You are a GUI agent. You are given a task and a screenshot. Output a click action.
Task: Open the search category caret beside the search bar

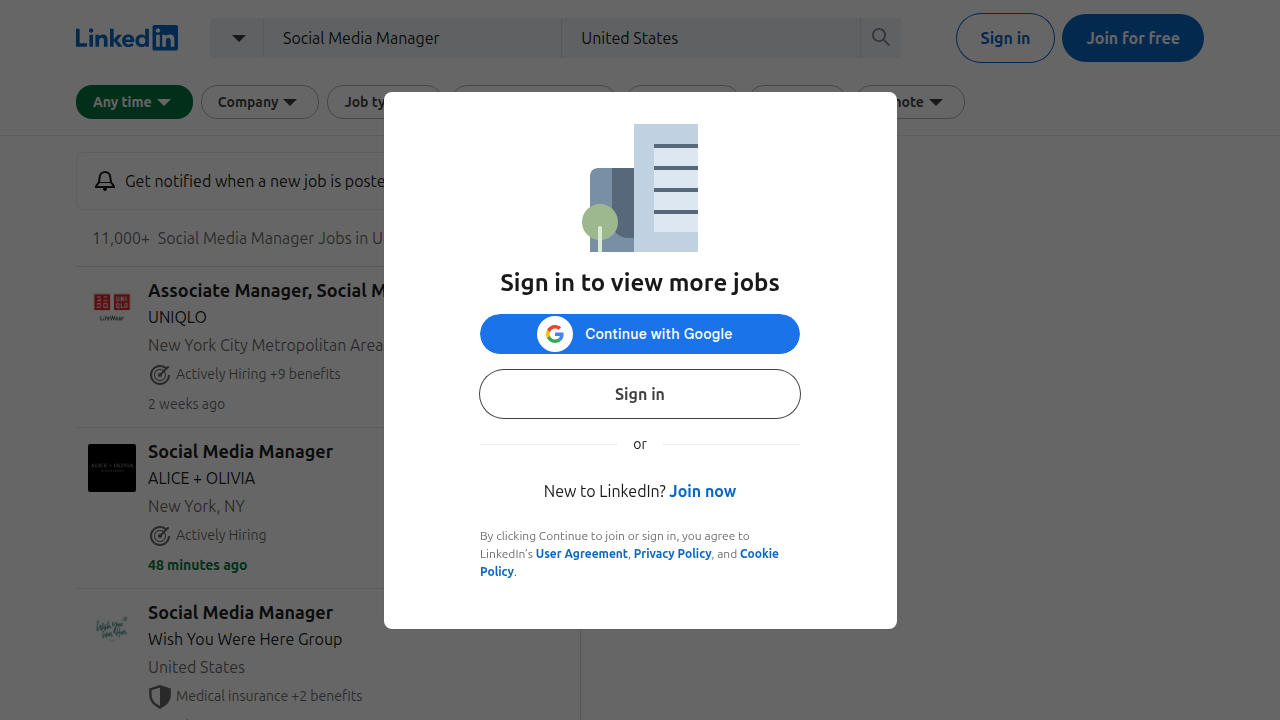237,37
